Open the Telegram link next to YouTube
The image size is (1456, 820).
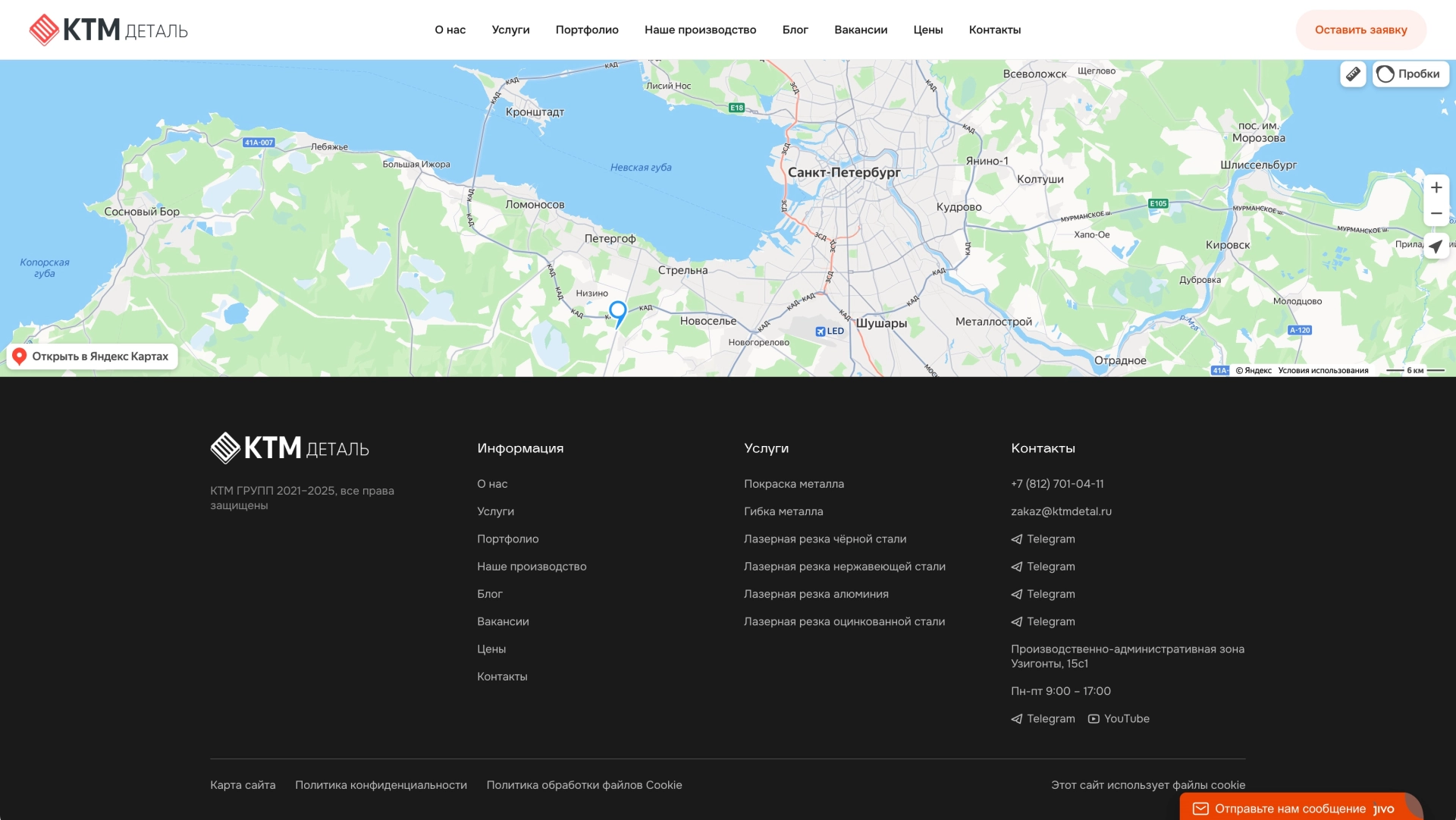tap(1043, 718)
